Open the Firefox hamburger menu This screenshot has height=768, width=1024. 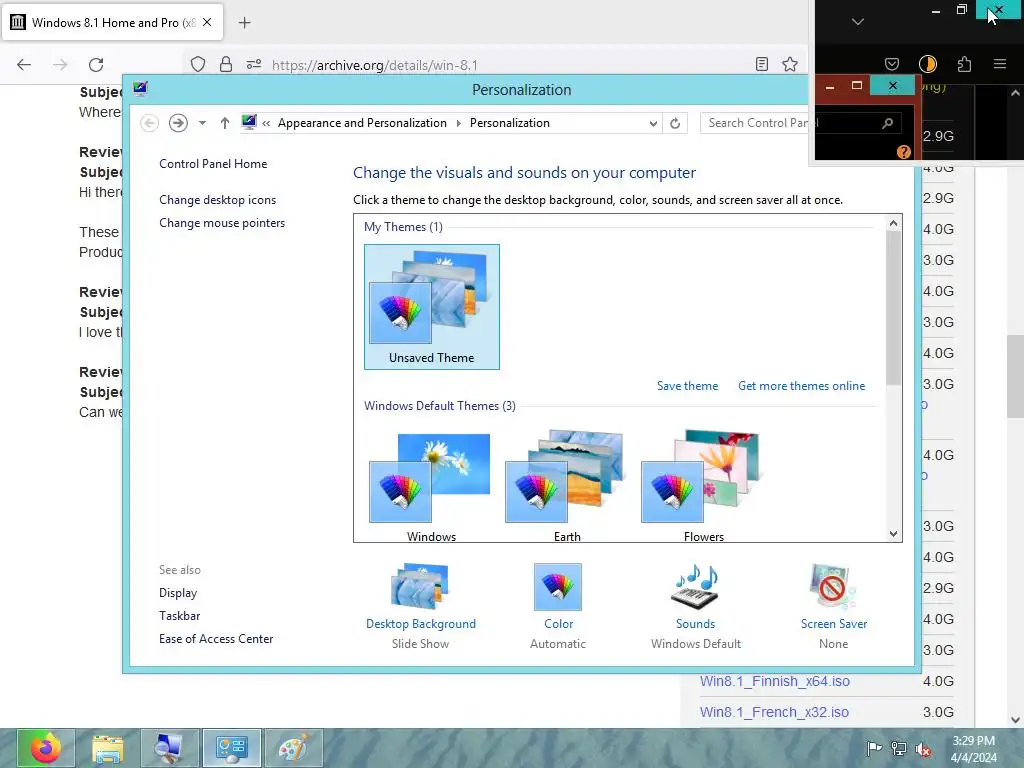click(x=1000, y=64)
